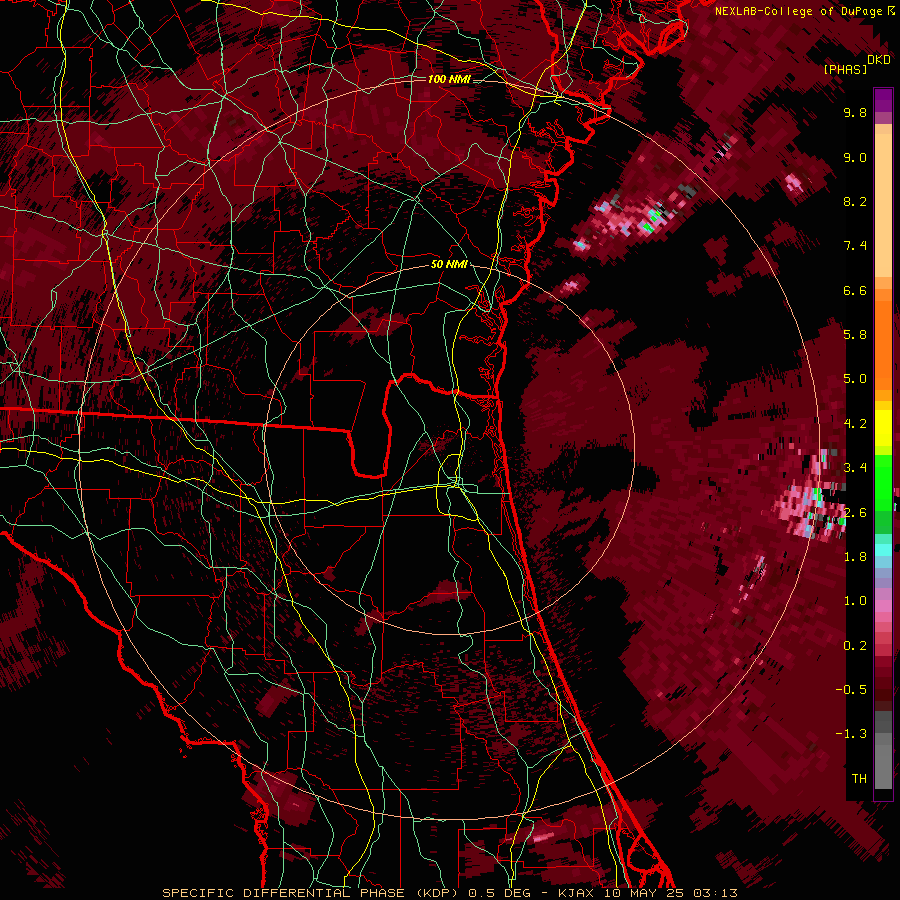This screenshot has width=900, height=900.
Task: Click the yellow segment of the color bar
Action: tap(883, 428)
